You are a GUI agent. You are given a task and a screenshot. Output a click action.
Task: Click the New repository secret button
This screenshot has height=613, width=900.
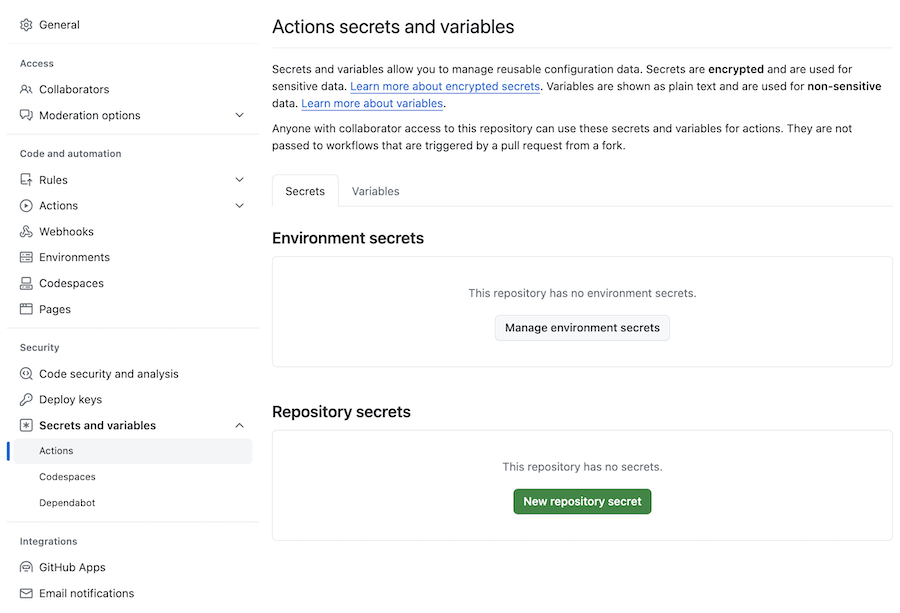(582, 501)
